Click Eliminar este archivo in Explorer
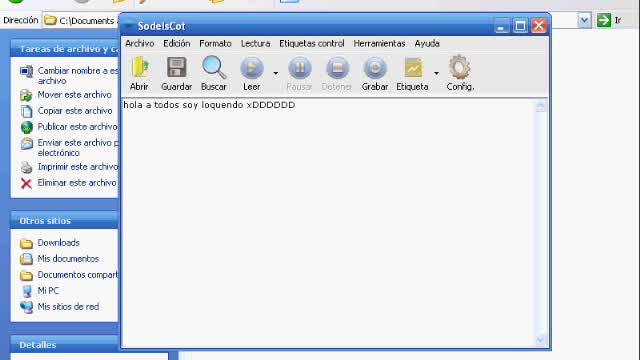Image resolution: width=640 pixels, height=360 pixels. pyautogui.click(x=77, y=182)
